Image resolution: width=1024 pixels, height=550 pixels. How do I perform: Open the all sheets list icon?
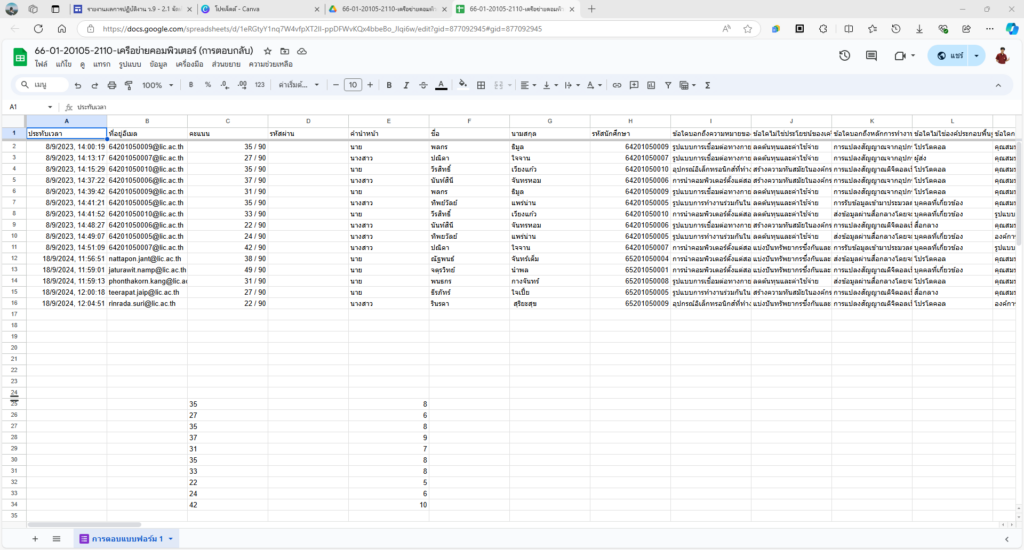[57, 539]
